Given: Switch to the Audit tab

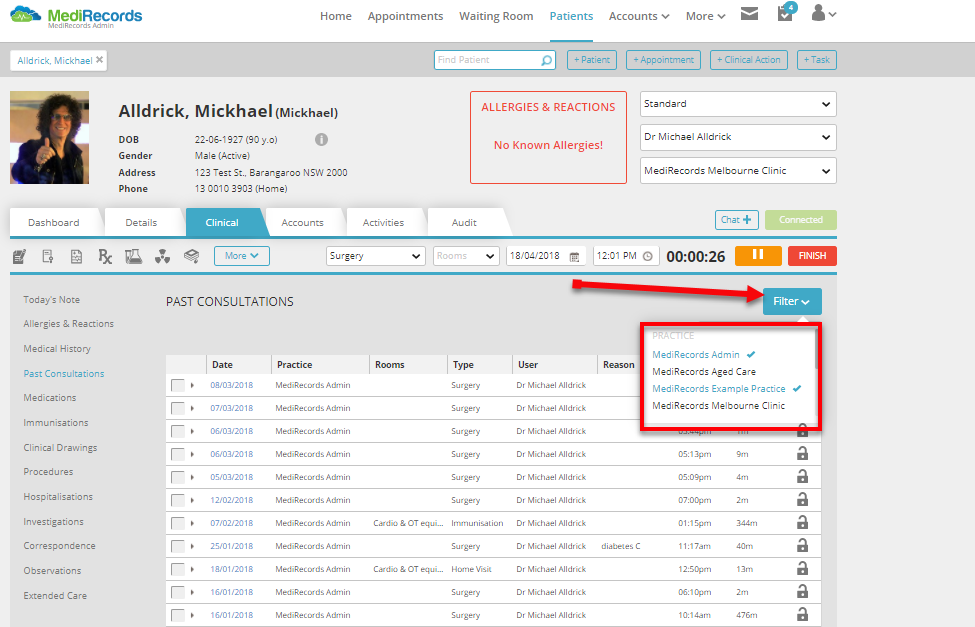Looking at the screenshot, I should pos(464,223).
